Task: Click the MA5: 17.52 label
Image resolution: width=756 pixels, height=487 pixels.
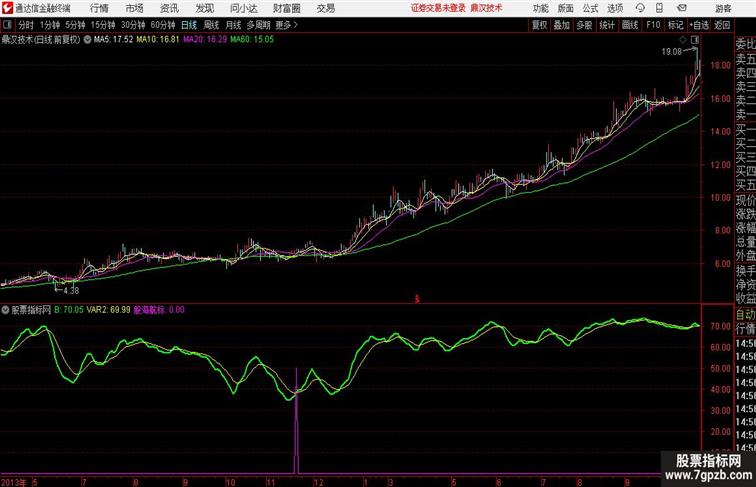Action: (113, 40)
